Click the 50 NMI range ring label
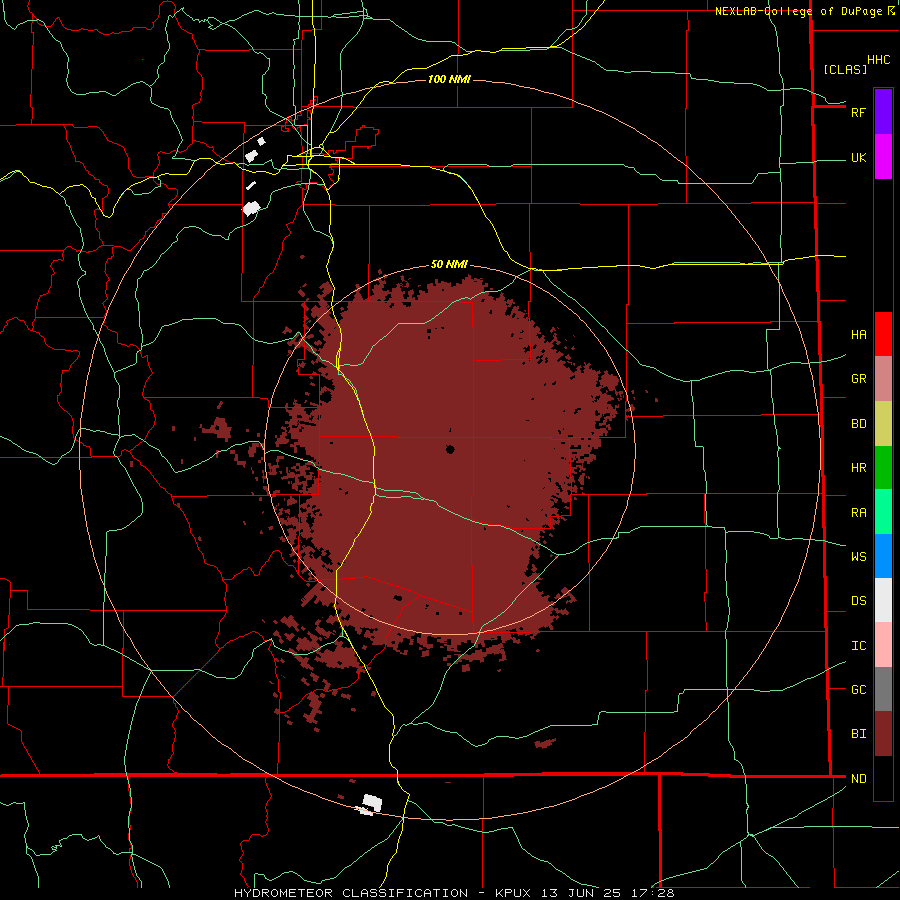This screenshot has height=900, width=900. (449, 264)
